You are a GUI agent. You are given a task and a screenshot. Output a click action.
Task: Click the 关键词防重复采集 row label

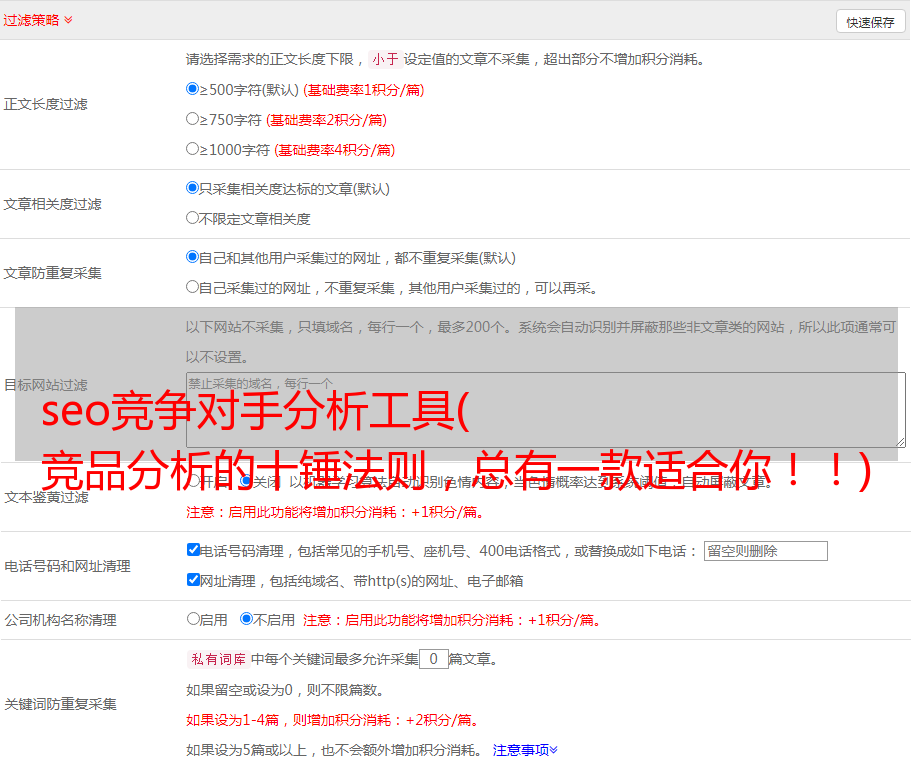click(x=60, y=704)
